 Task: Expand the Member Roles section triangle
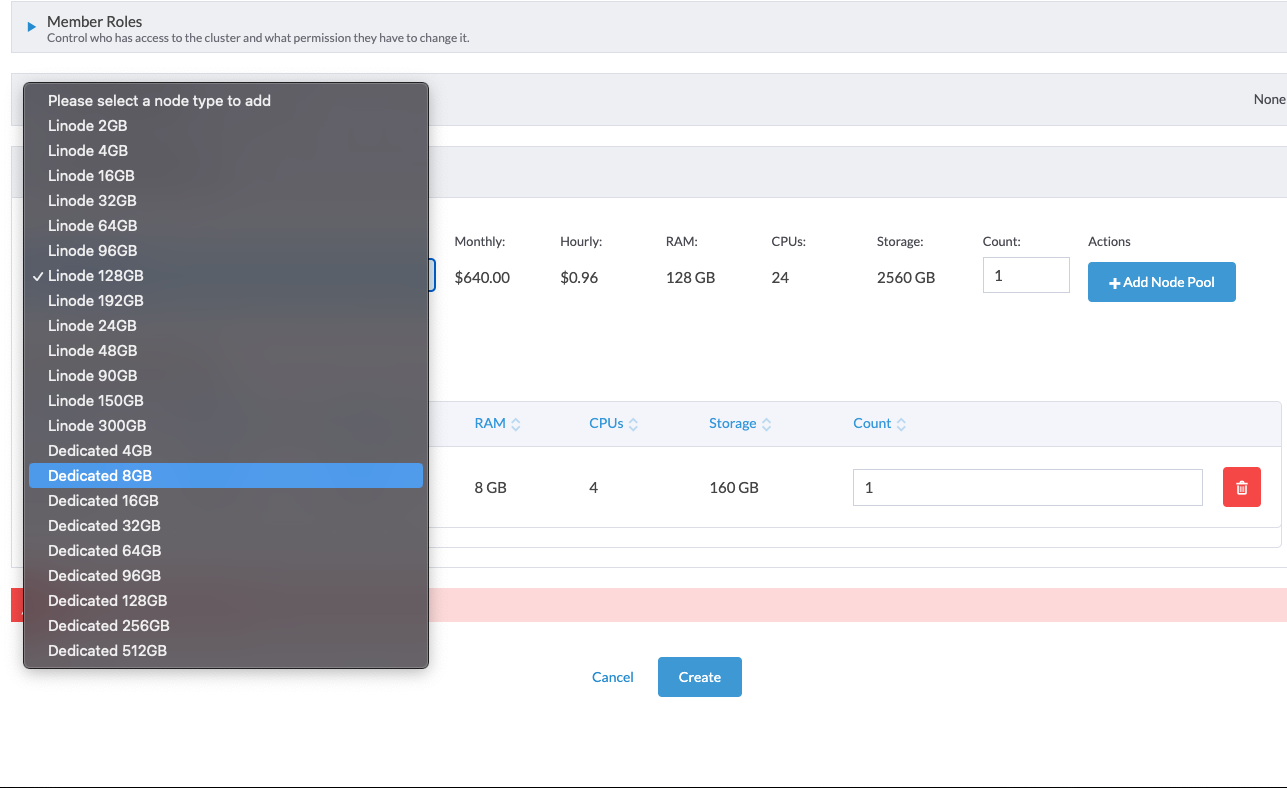tap(32, 27)
